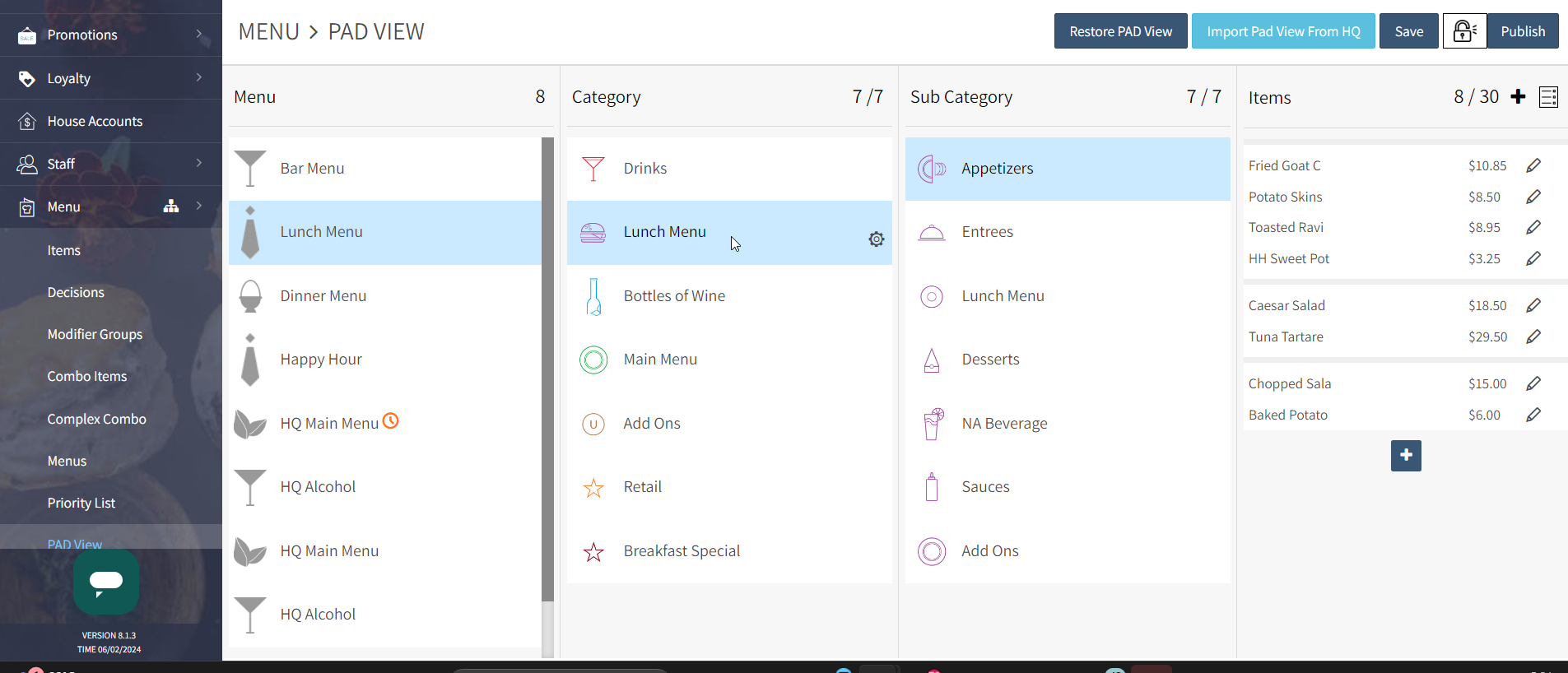Edit the Baked Potato item
The image size is (1568, 673).
1533,415
